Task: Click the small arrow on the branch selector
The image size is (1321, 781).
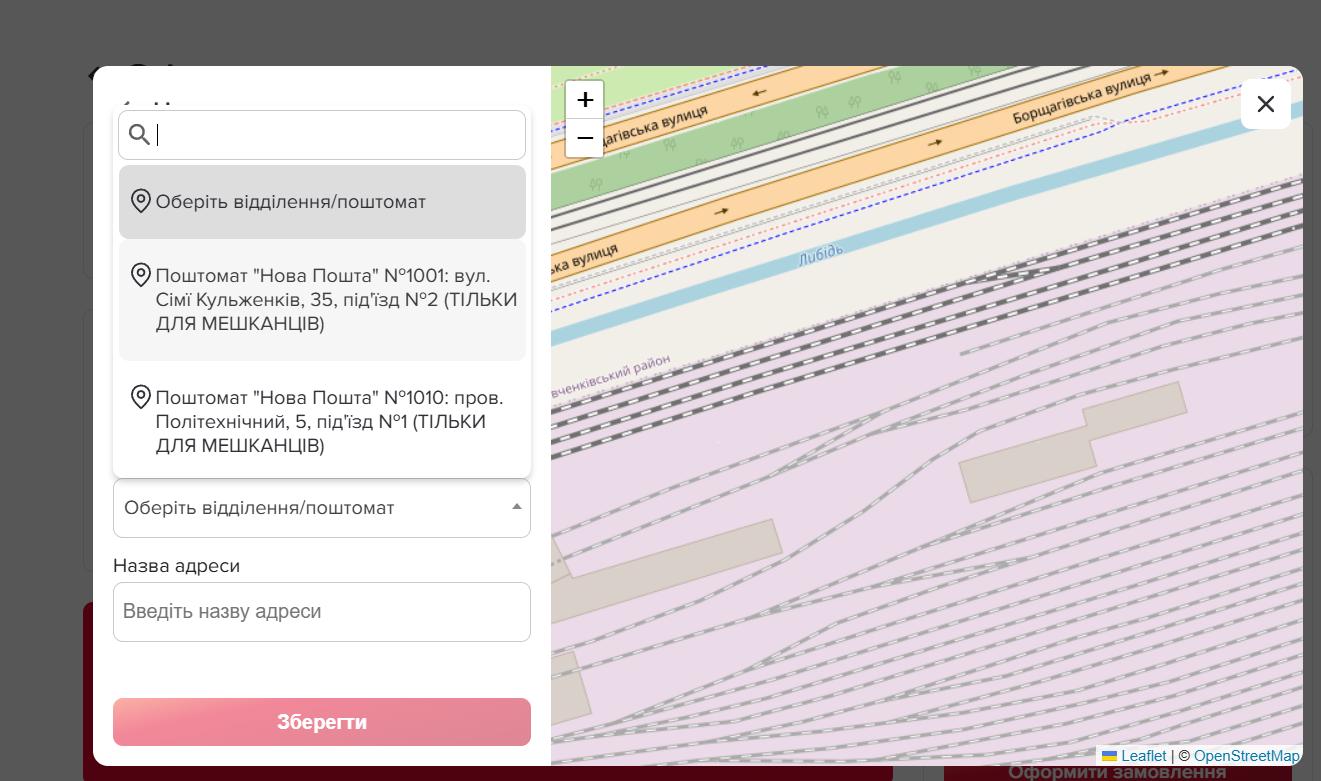Action: tap(516, 507)
